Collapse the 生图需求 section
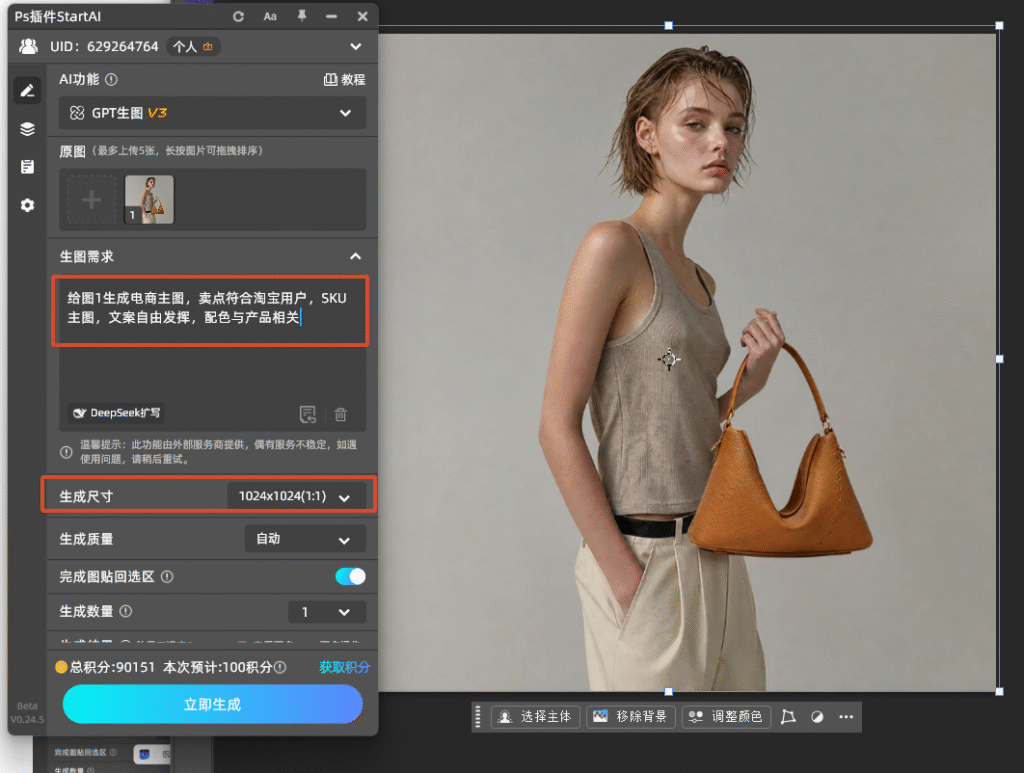Viewport: 1024px width, 773px height. [355, 256]
